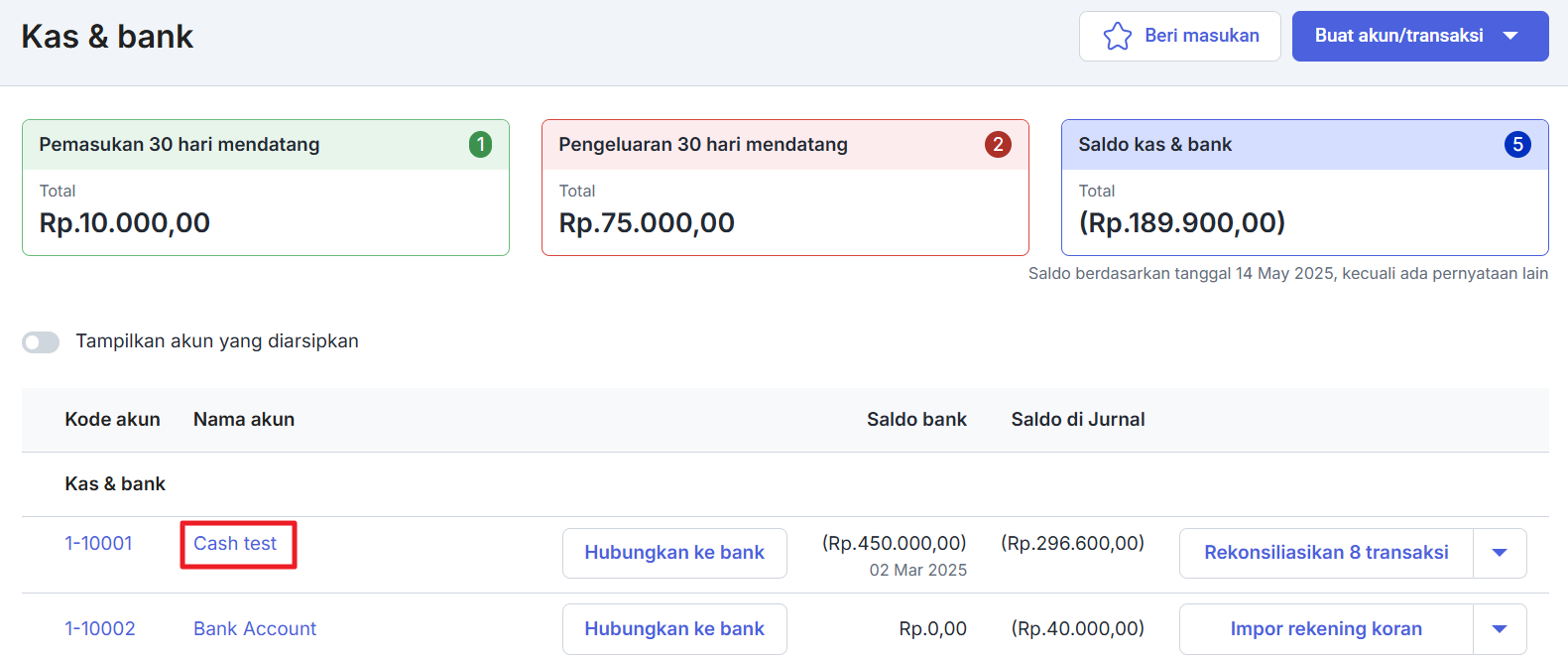The height and width of the screenshot is (661, 1568).
Task: Expand dropdown arrow beside Rekonsiliasikan 8 transaksi
Action: [1500, 553]
